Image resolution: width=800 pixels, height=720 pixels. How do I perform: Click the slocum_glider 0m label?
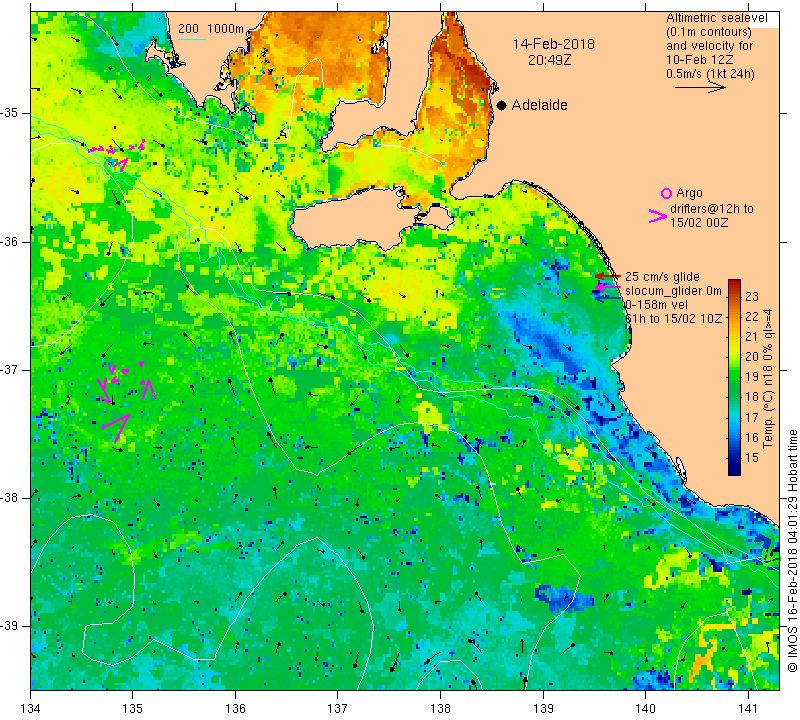click(673, 291)
